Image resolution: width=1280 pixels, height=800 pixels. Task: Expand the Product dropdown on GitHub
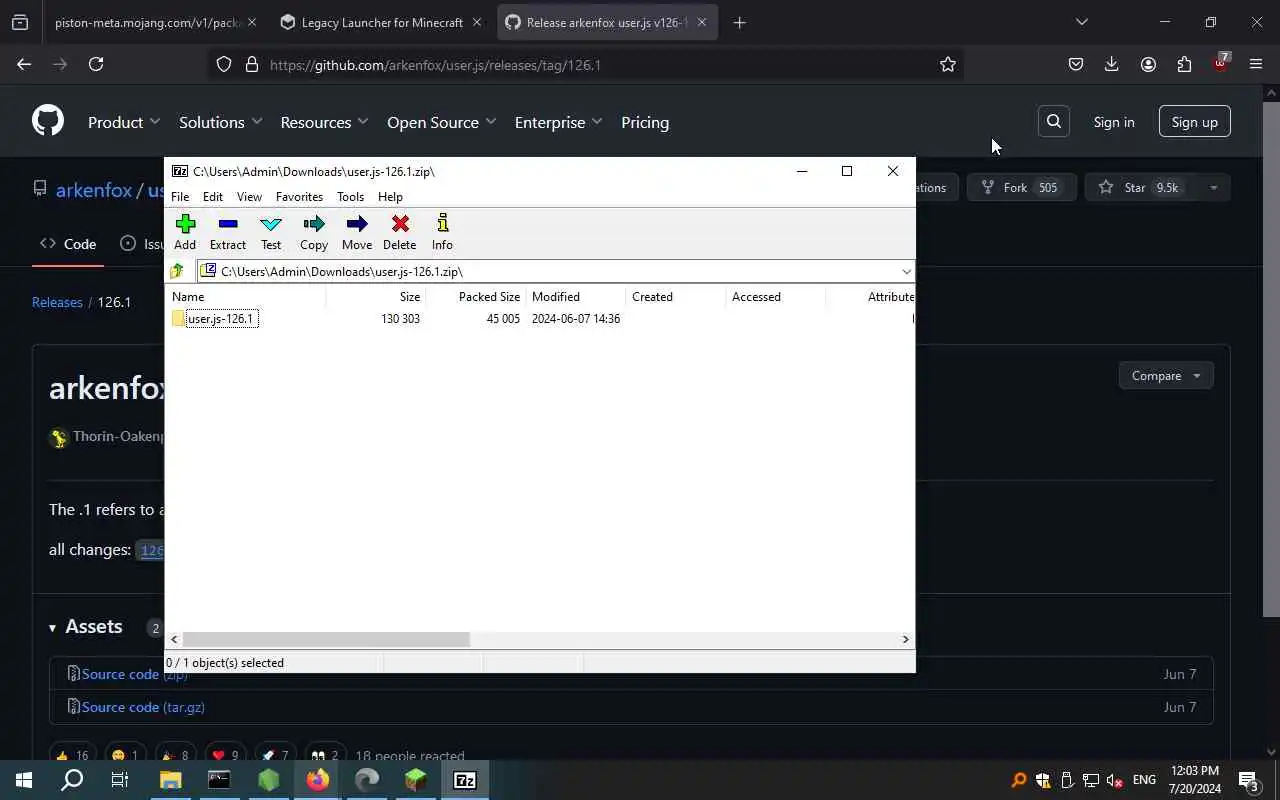[x=124, y=122]
